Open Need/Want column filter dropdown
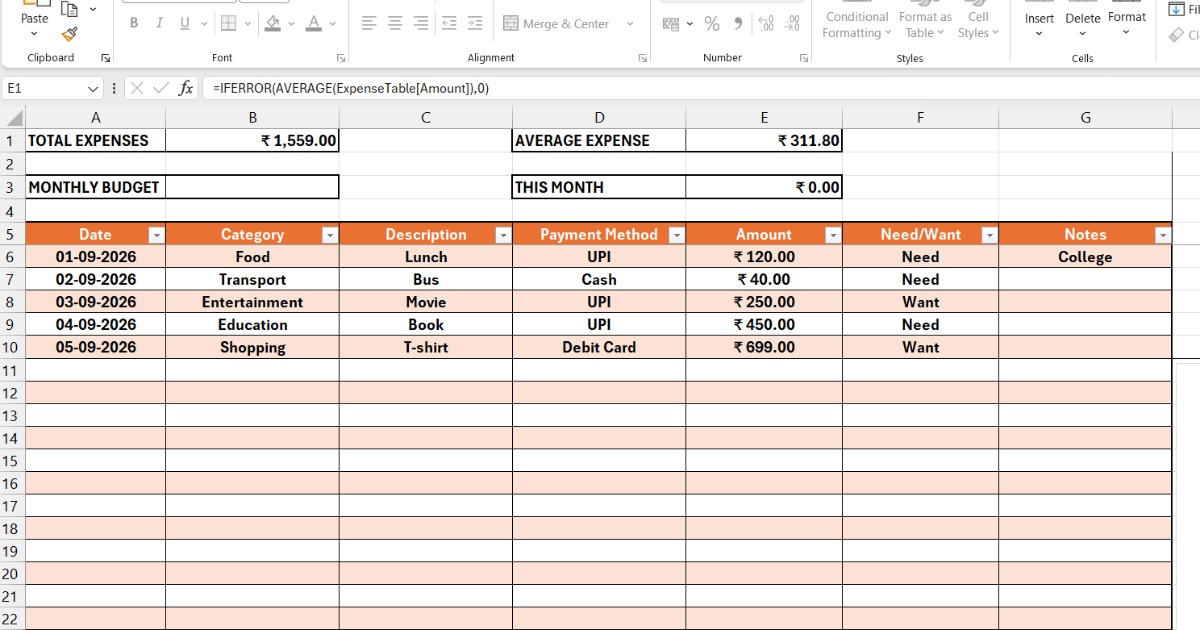The width and height of the screenshot is (1200, 630). coord(989,235)
